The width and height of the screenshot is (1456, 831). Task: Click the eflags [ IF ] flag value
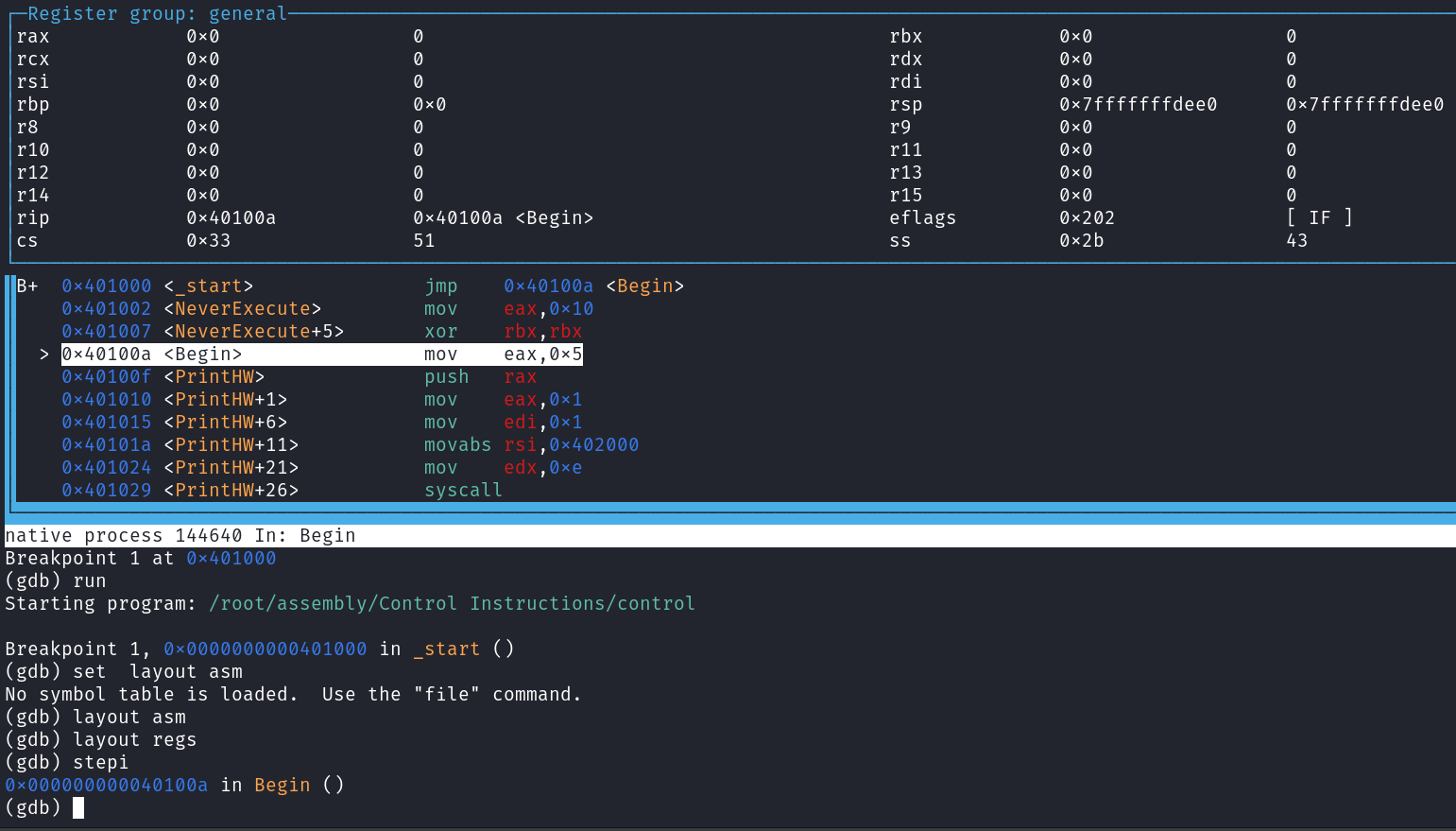click(x=1319, y=218)
